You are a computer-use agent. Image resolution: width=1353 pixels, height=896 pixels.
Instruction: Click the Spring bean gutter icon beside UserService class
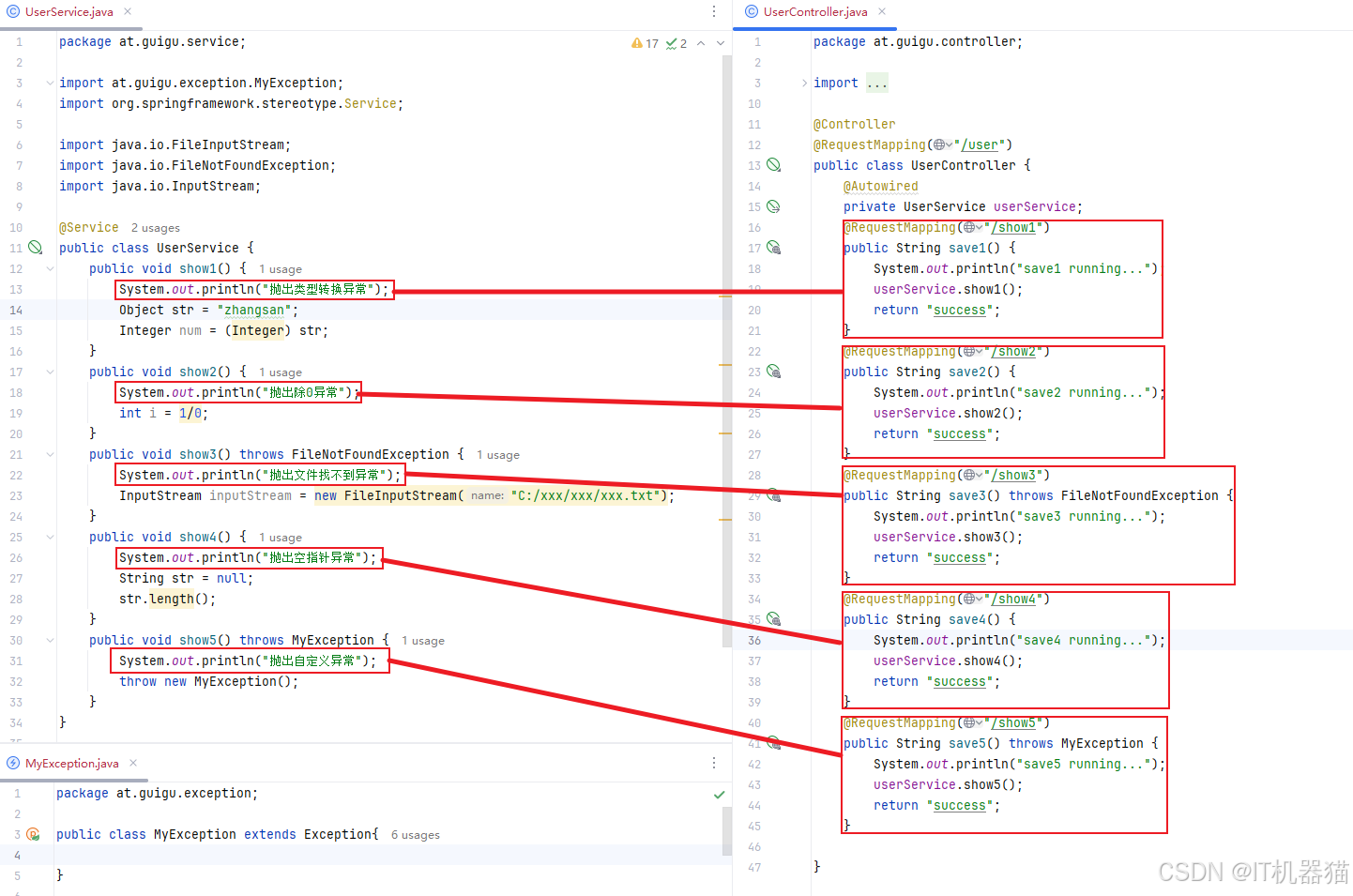(x=36, y=248)
